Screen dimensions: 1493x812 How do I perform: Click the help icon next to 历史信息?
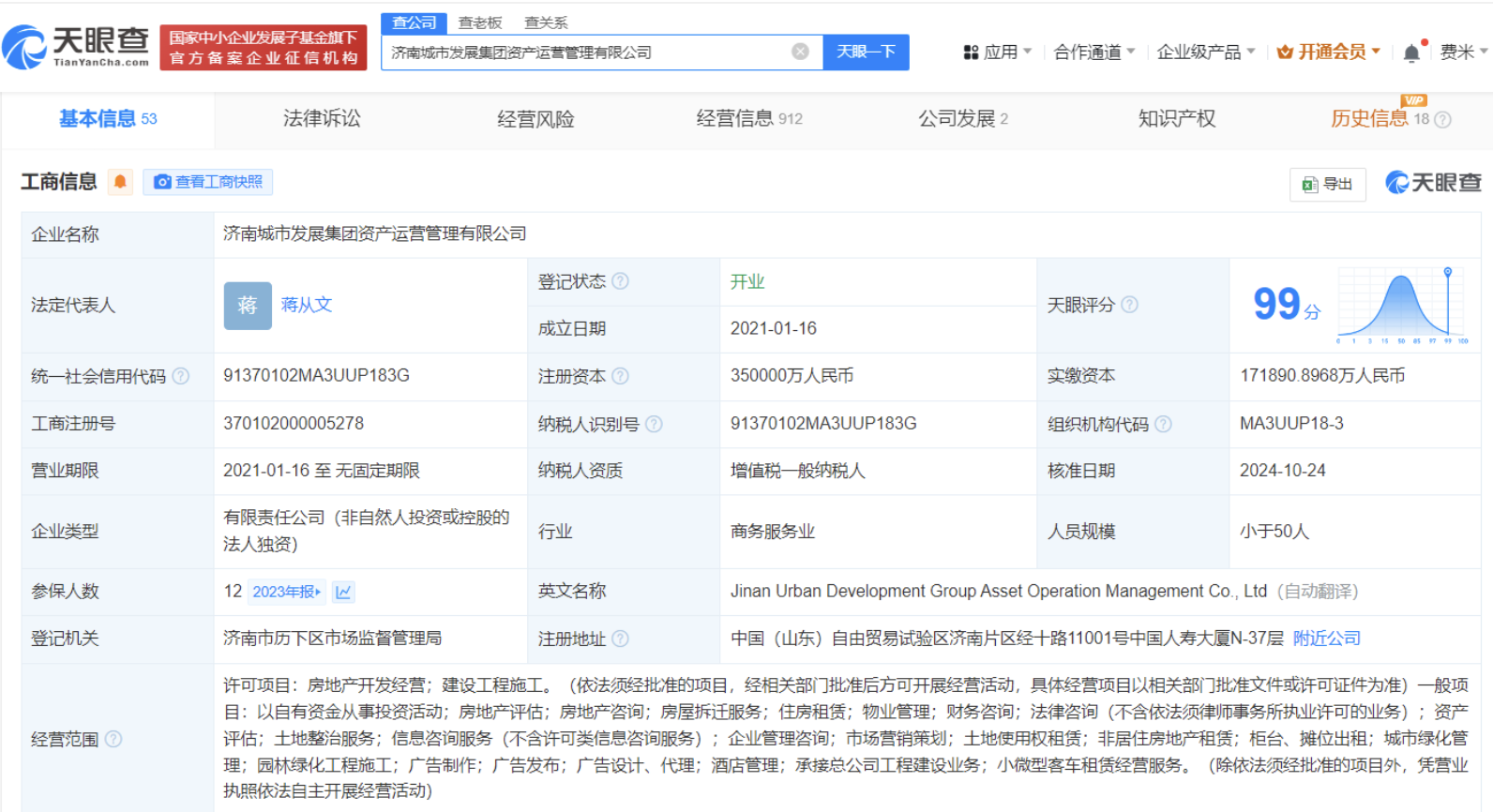click(1443, 119)
